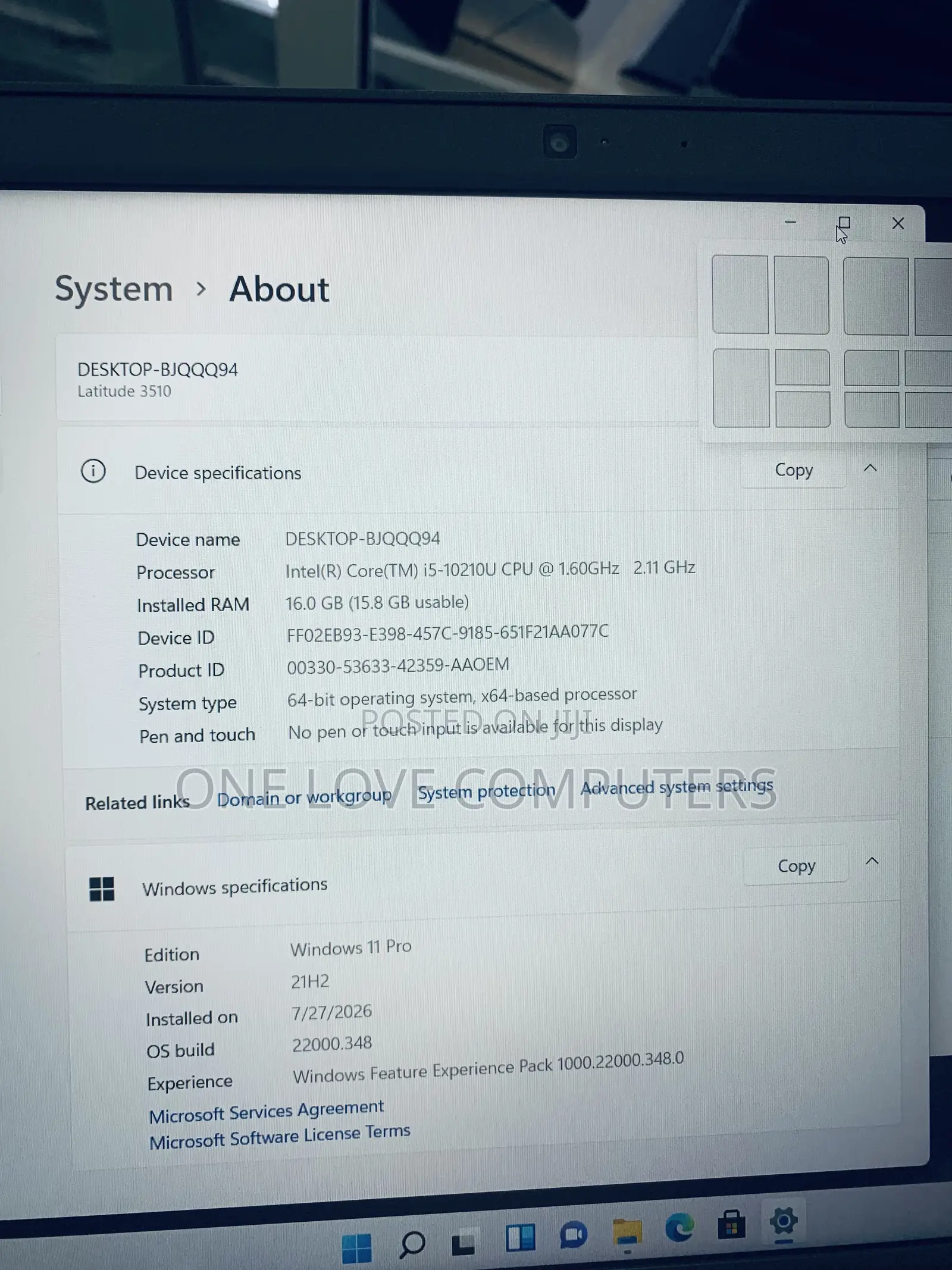This screenshot has width=952, height=1270.
Task: Copy the Windows specifications
Action: pos(796,865)
